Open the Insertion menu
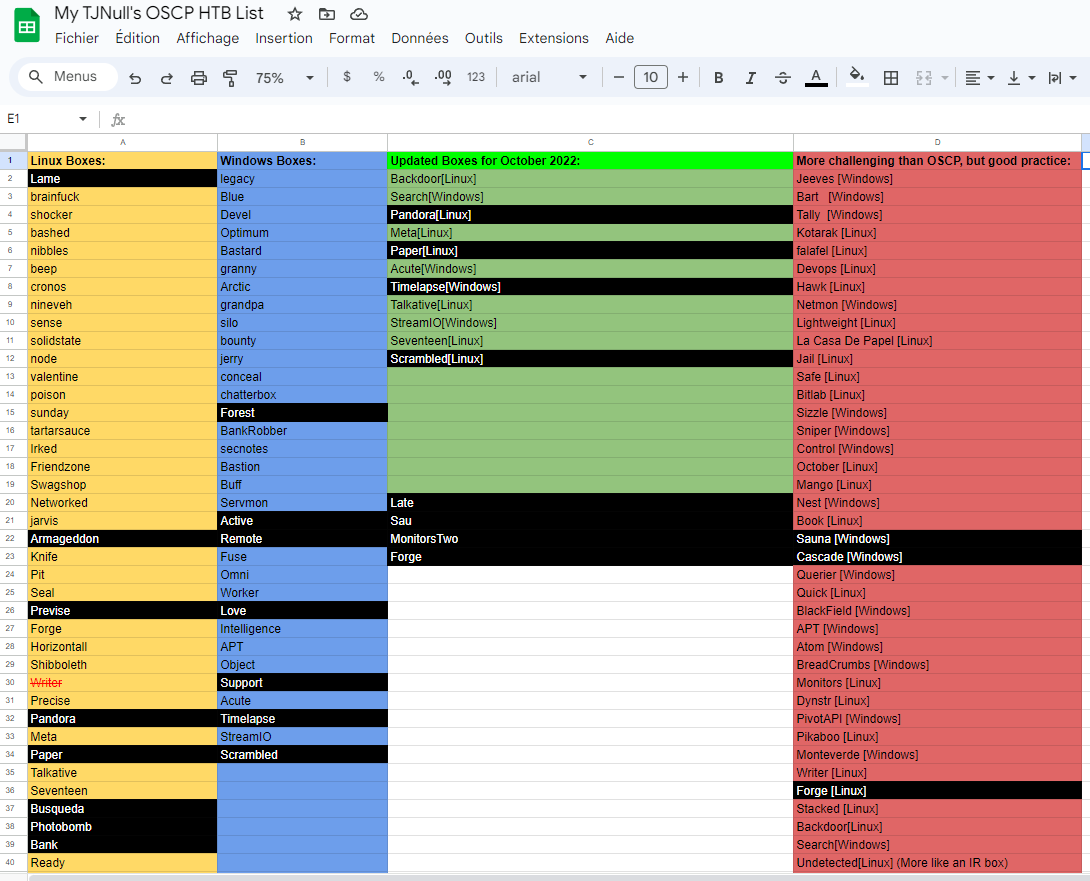This screenshot has height=881, width=1090. coord(284,38)
